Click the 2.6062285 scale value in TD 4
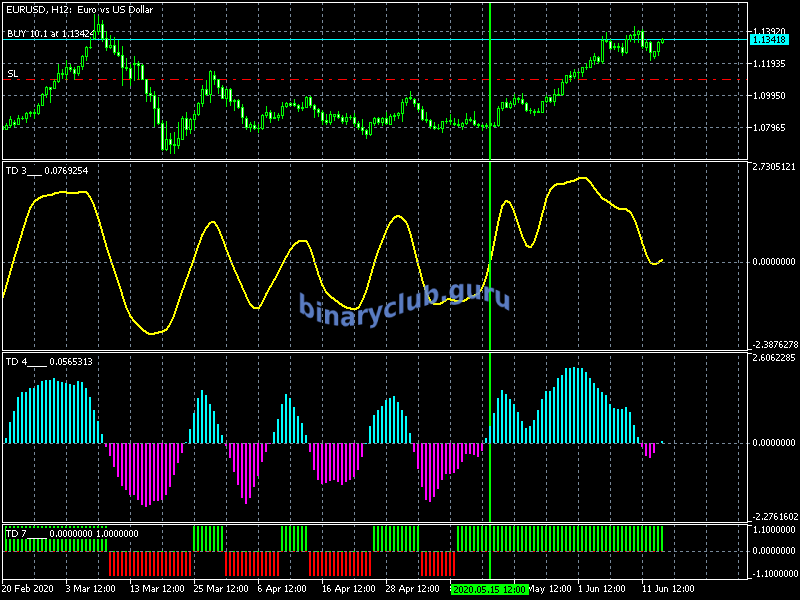This screenshot has height=600, width=800. pyautogui.click(x=773, y=358)
